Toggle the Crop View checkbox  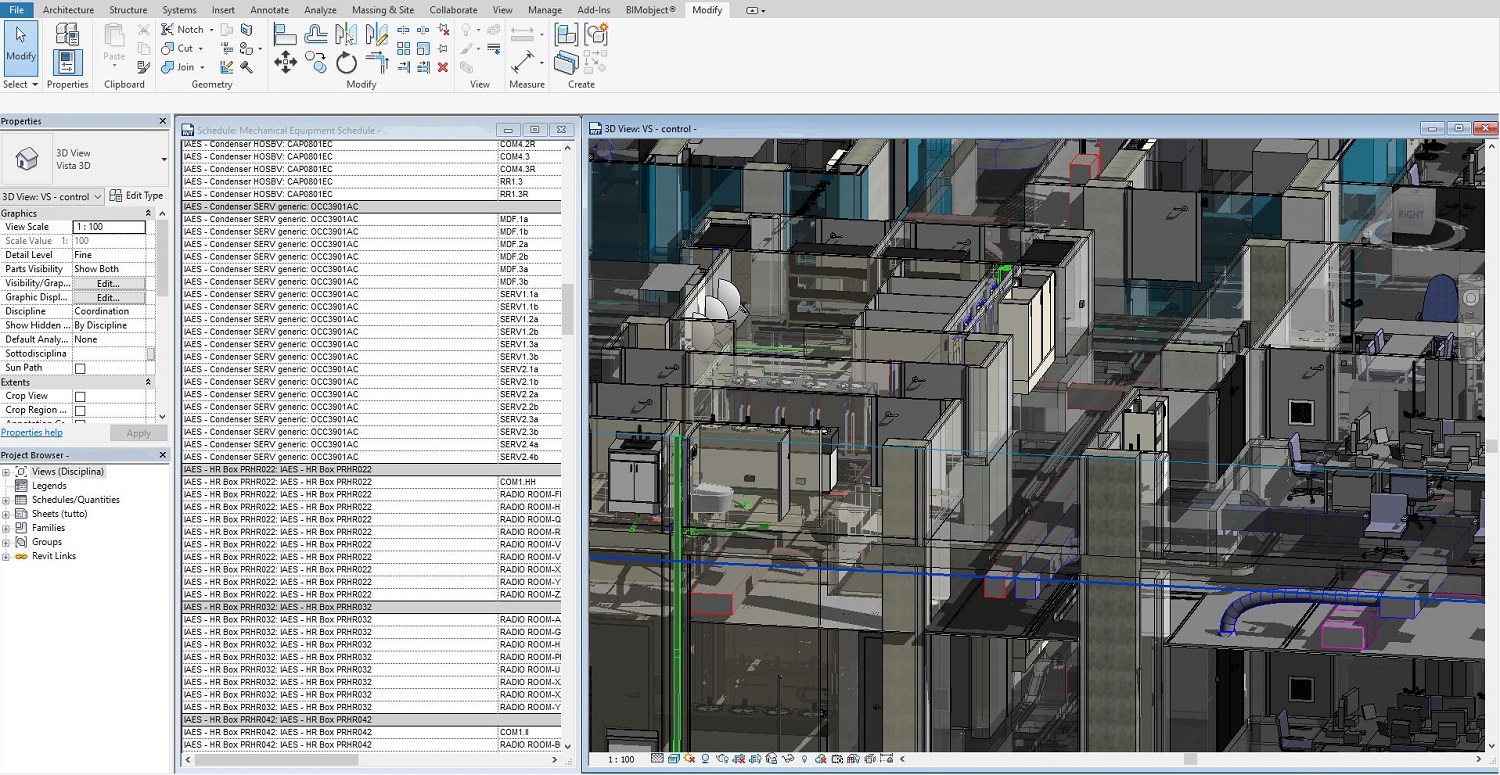pyautogui.click(x=80, y=396)
